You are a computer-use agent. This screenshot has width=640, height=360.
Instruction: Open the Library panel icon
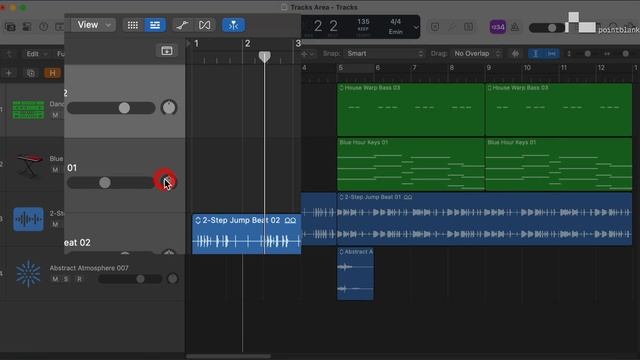point(10,27)
